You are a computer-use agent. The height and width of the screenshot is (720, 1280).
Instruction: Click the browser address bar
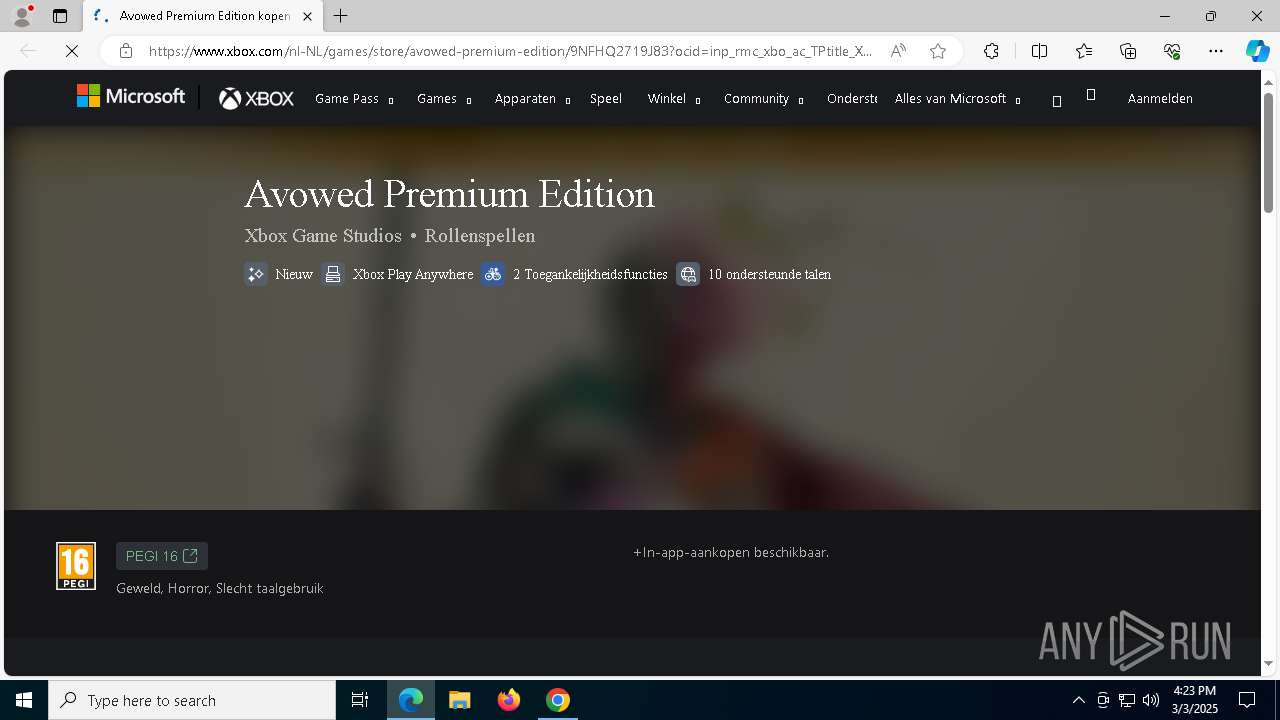(510, 51)
